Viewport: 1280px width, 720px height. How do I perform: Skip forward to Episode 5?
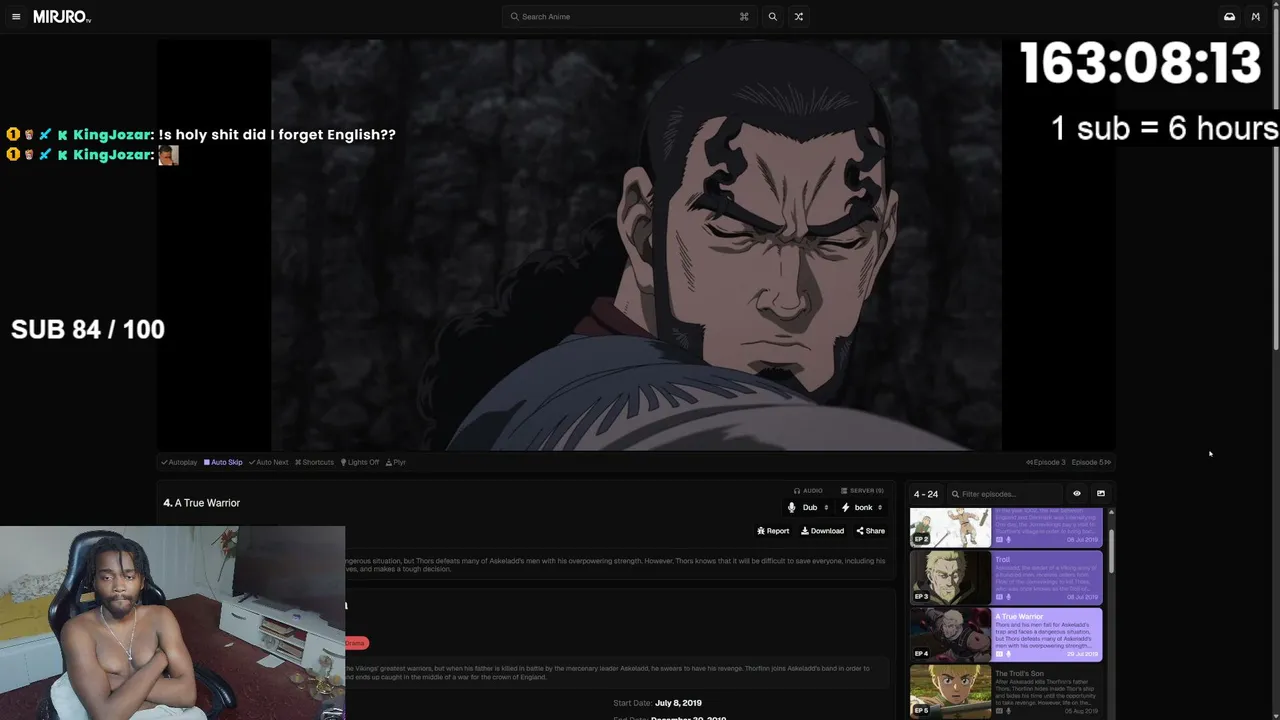point(1091,462)
